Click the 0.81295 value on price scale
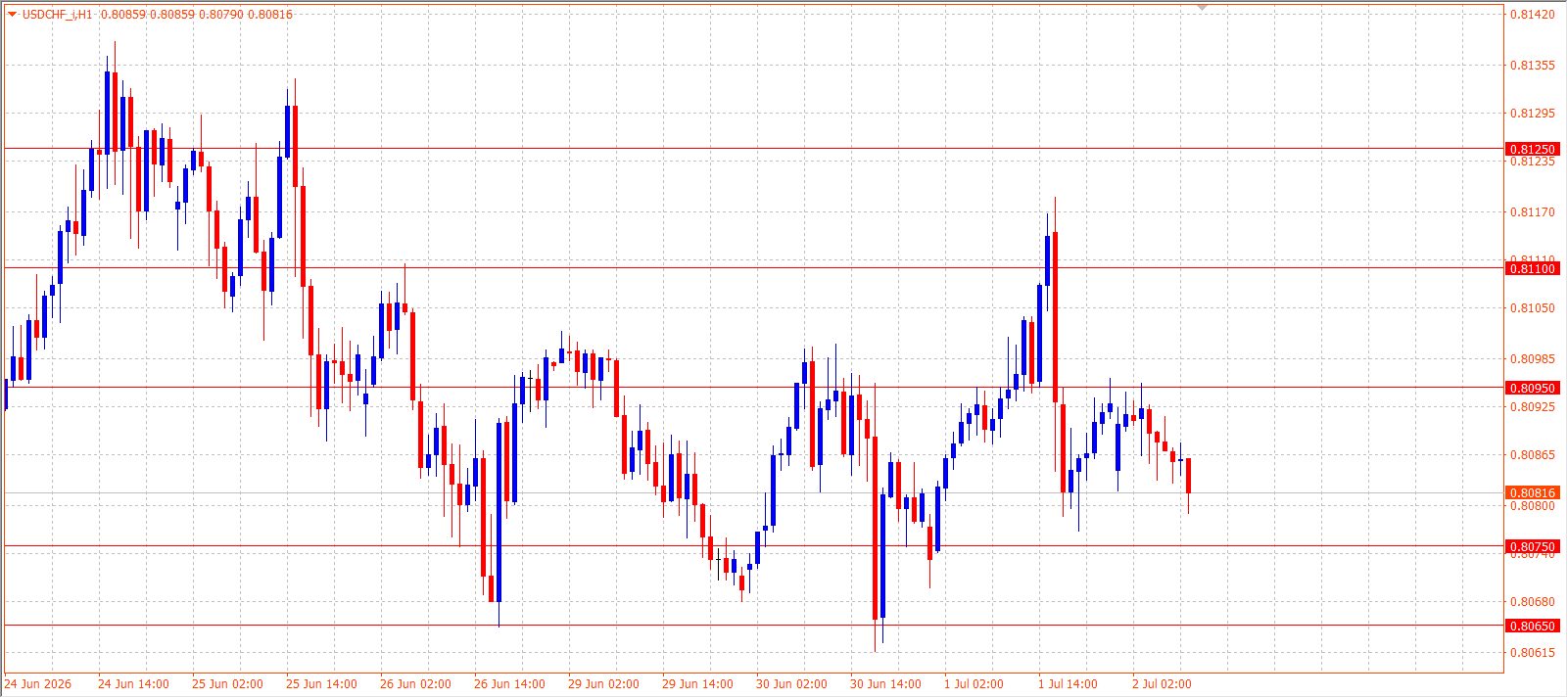Viewport: 1568px width, 698px height. (x=1532, y=114)
